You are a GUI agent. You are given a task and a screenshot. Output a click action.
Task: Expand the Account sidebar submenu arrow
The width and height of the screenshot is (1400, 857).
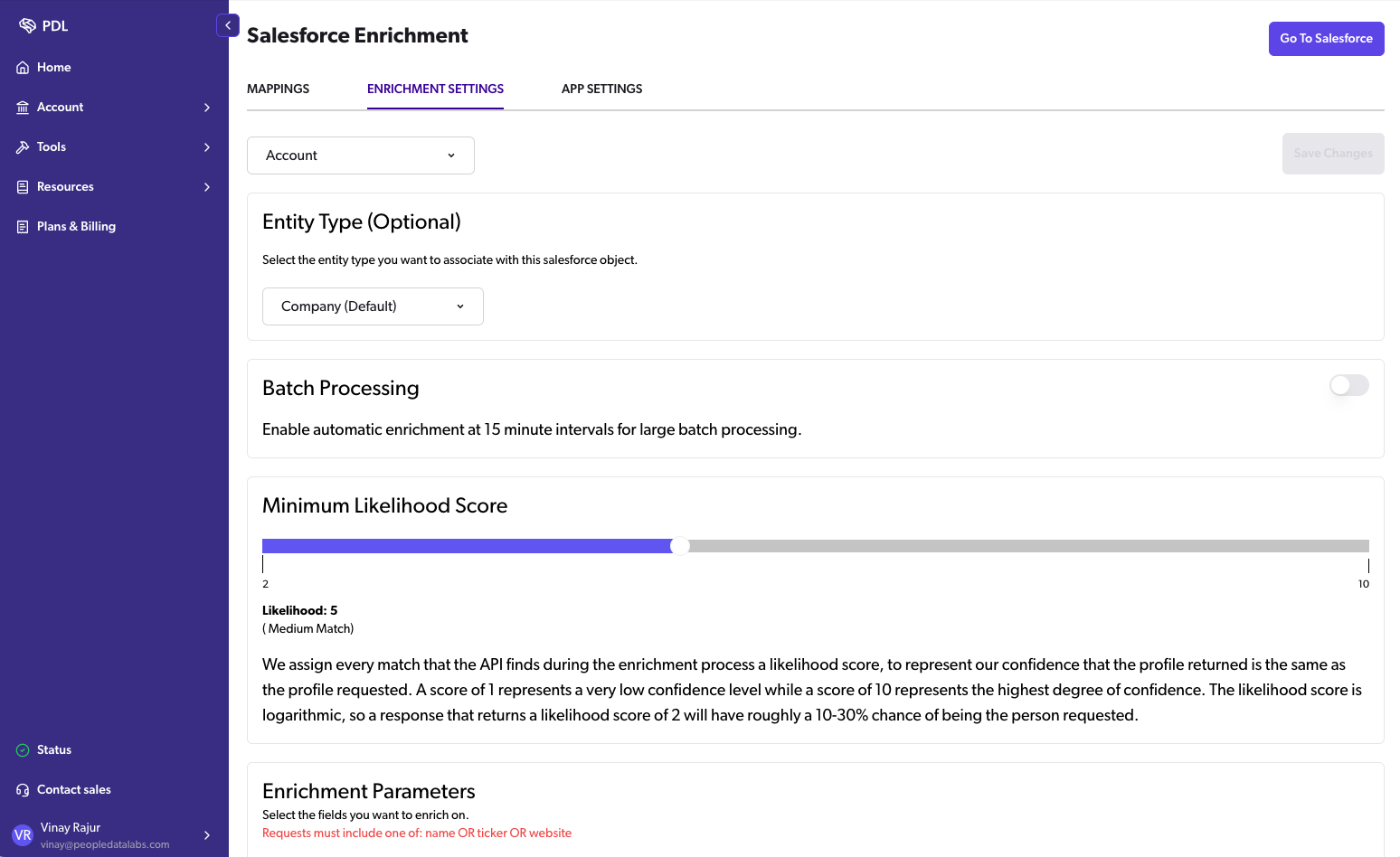pos(207,108)
